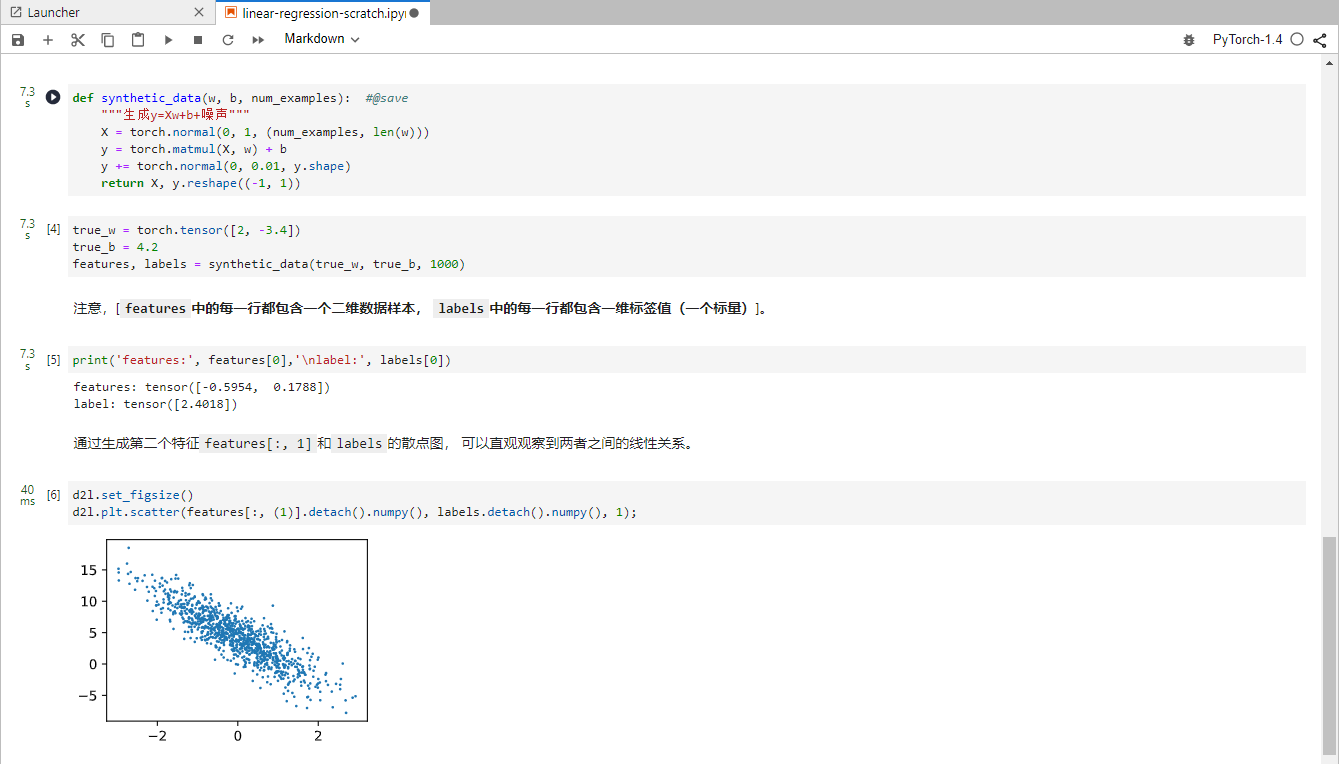Interrupt the kernel using the stop icon
Viewport: 1339px width, 764px height.
tap(196, 39)
